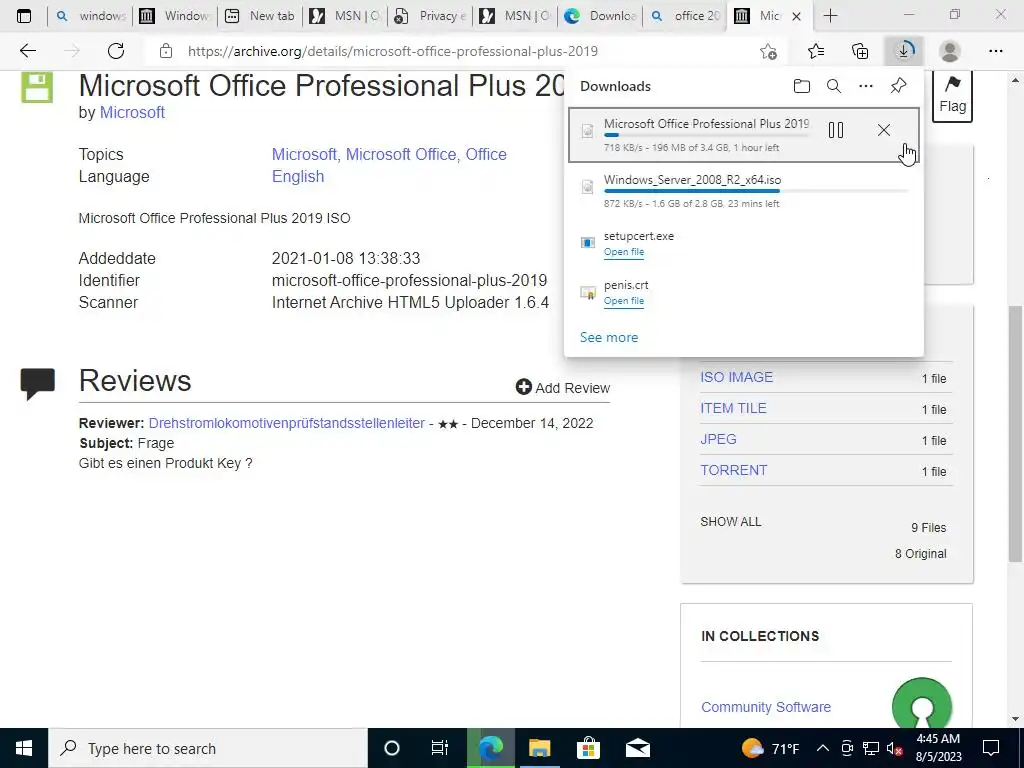Click the muted volume tray icon

click(x=894, y=749)
